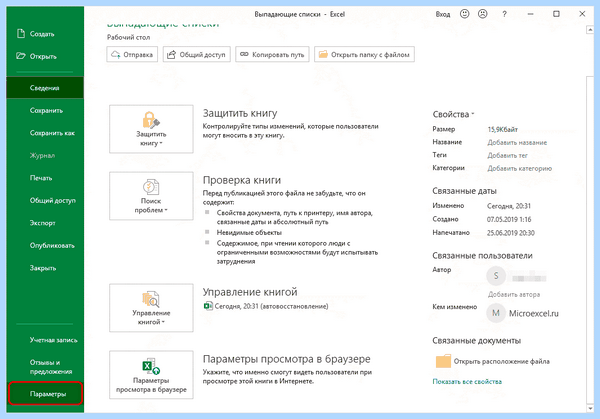Image resolution: width=600 pixels, height=419 pixels.
Task: Click Показать все свойства link
Action: point(467,382)
